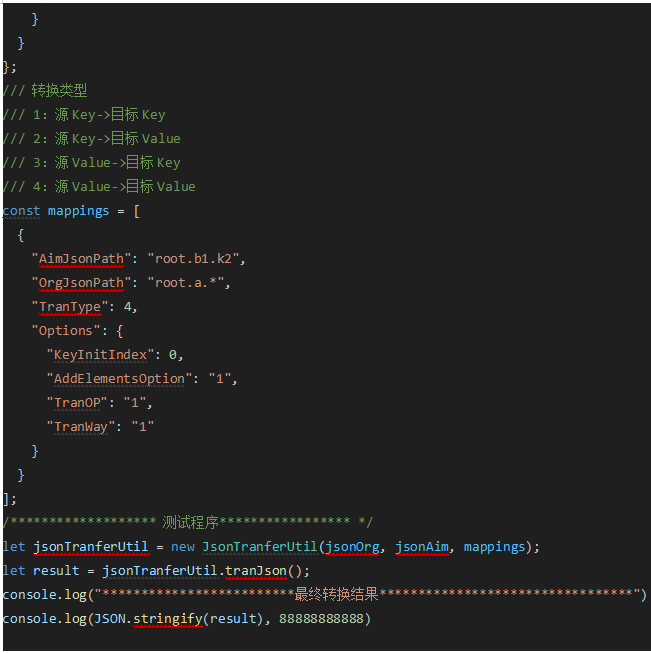The width and height of the screenshot is (651, 653).
Task: Click the tranJson method call
Action: pyautogui.click(x=256, y=571)
